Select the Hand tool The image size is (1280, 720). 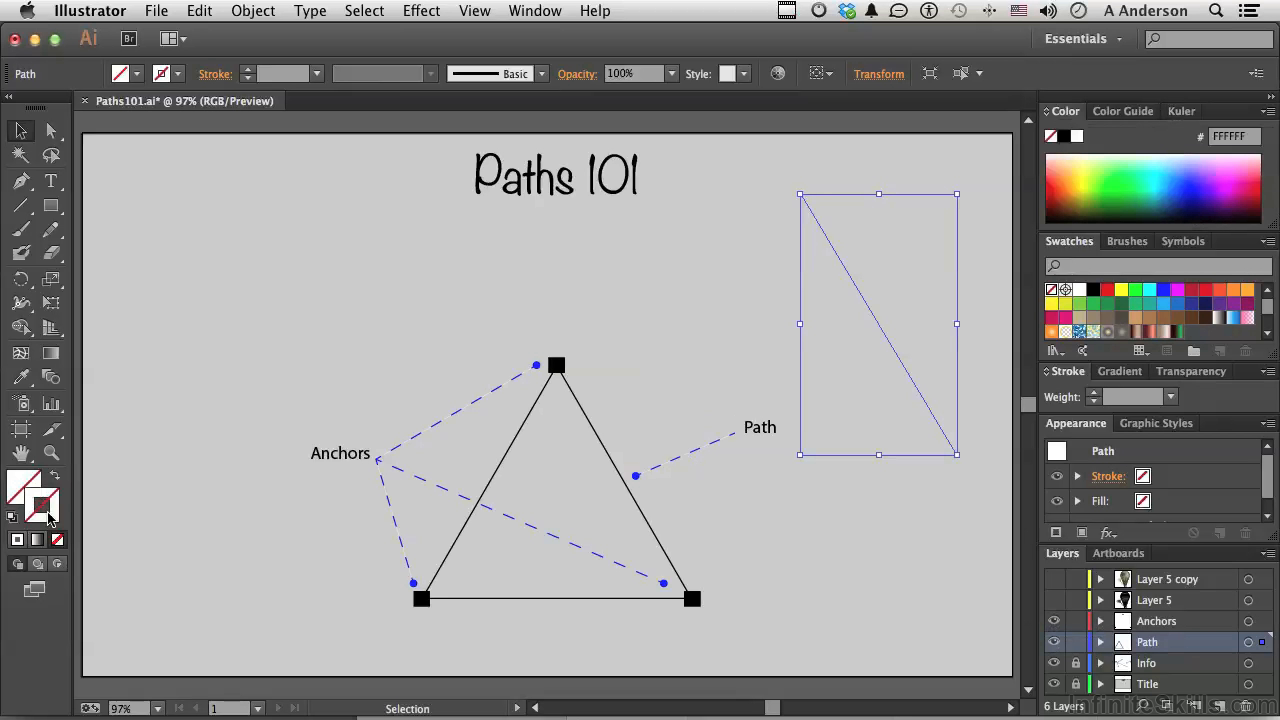click(x=21, y=452)
